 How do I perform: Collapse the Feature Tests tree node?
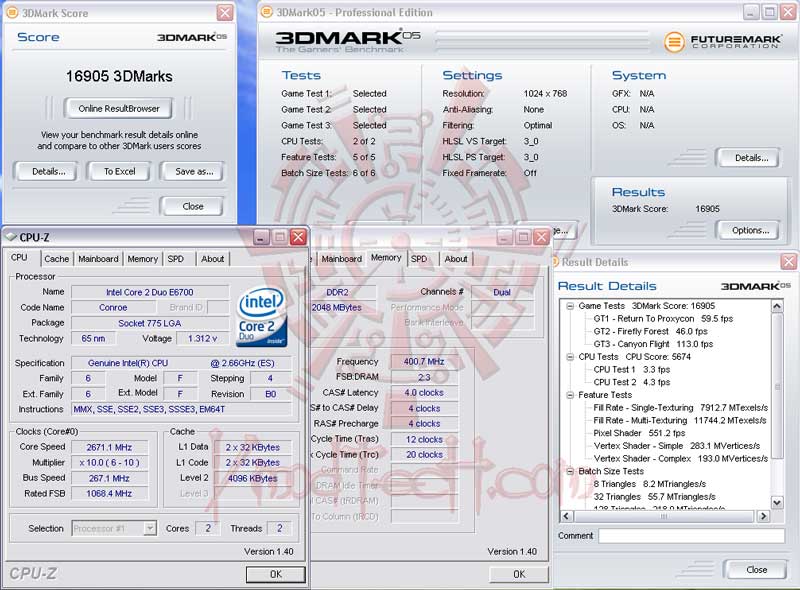570,395
